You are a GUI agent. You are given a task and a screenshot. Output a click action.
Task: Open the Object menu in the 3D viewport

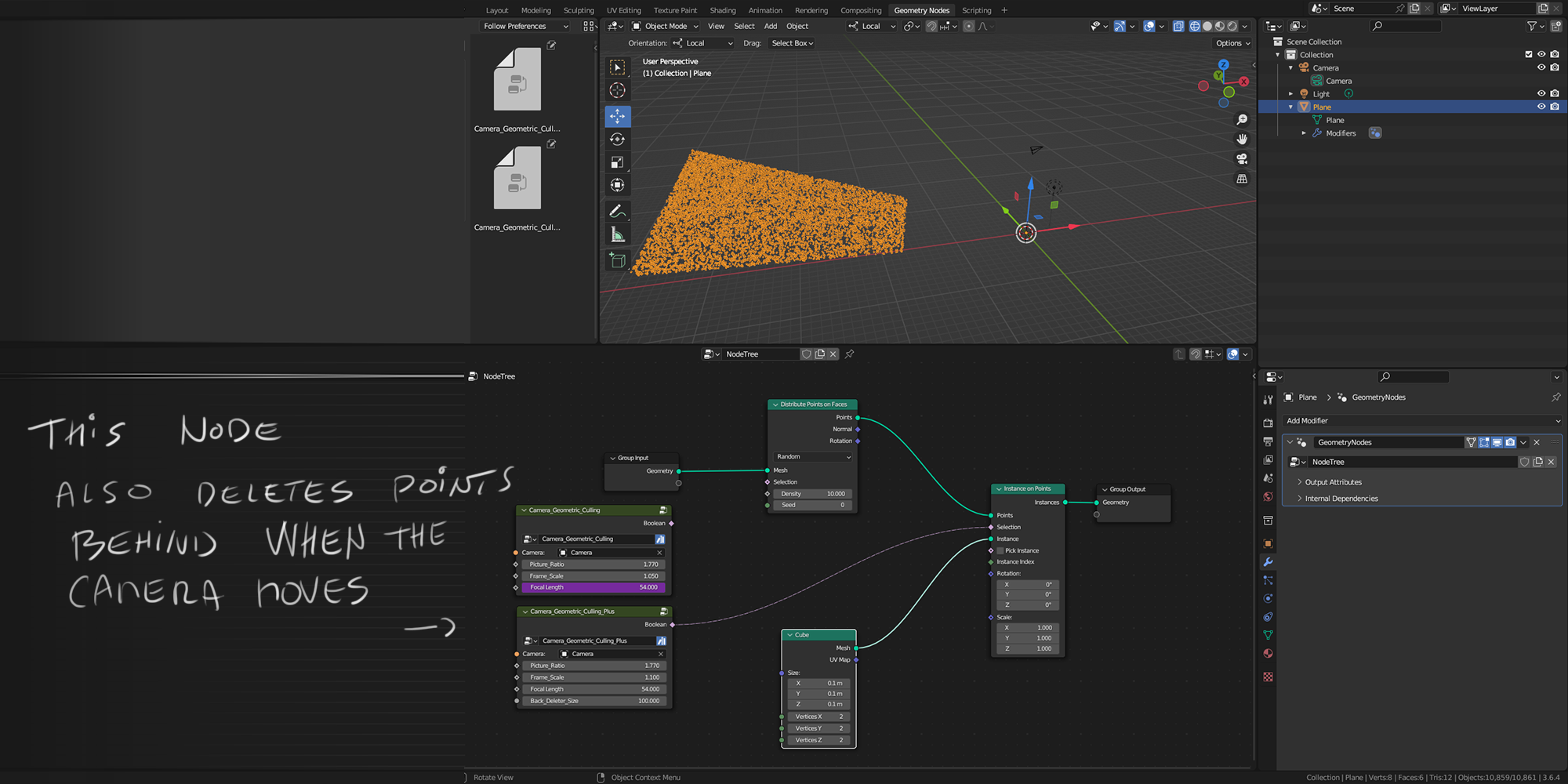[797, 26]
